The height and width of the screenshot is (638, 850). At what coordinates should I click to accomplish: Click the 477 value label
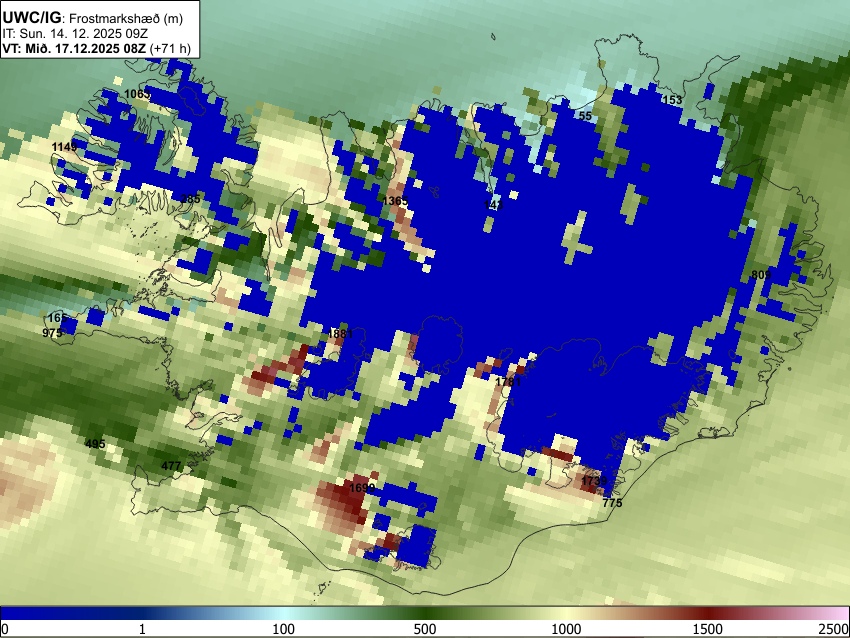coord(171,466)
